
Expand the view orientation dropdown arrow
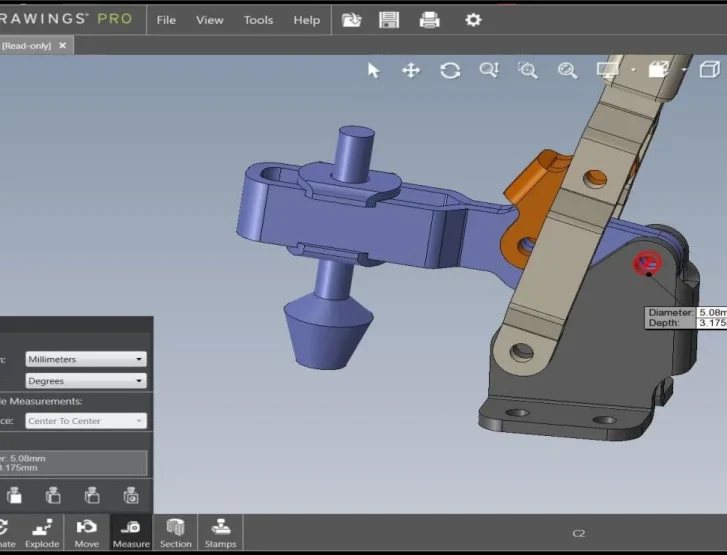(x=684, y=70)
